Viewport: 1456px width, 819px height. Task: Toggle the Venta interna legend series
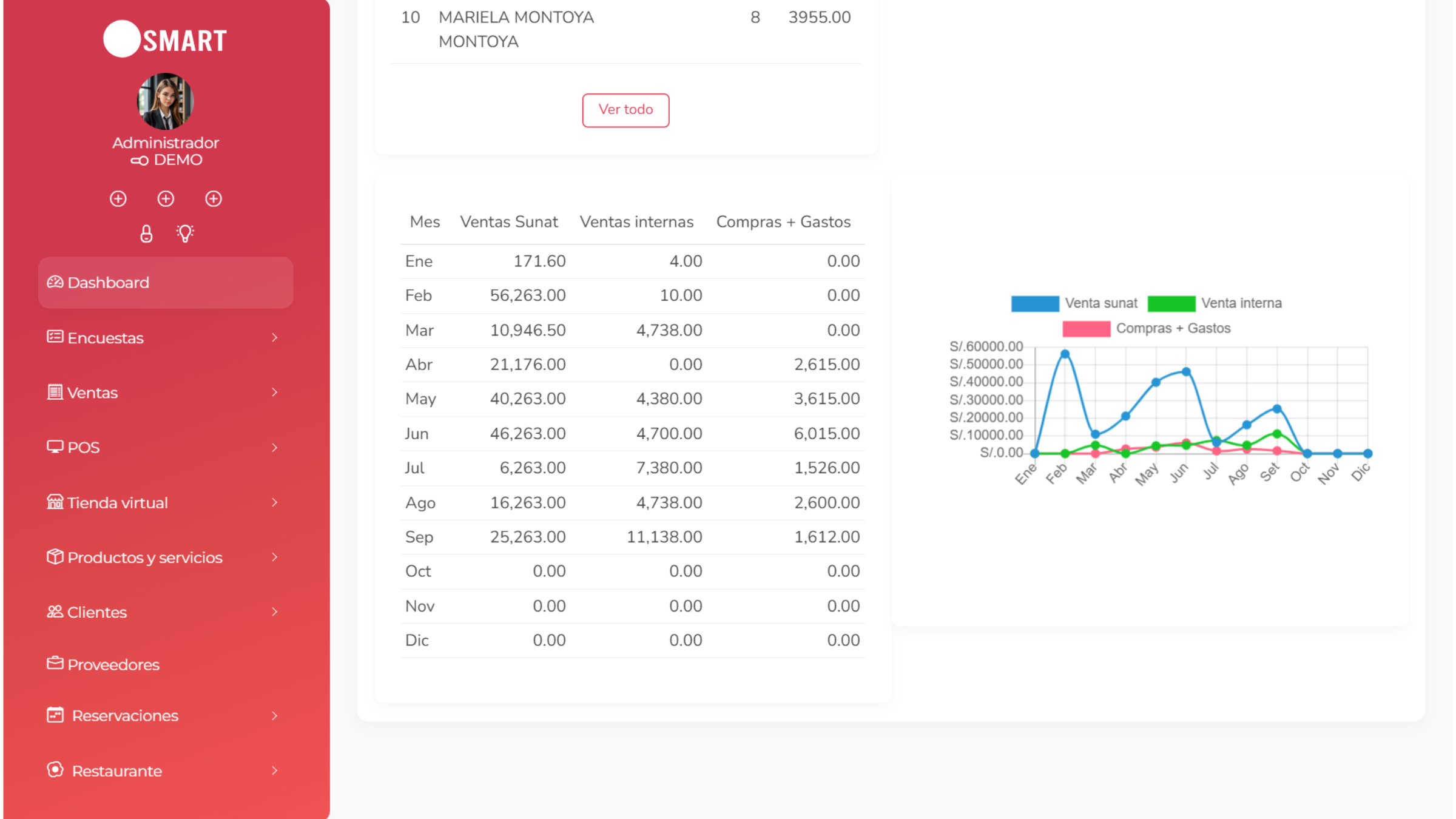pyautogui.click(x=1215, y=303)
